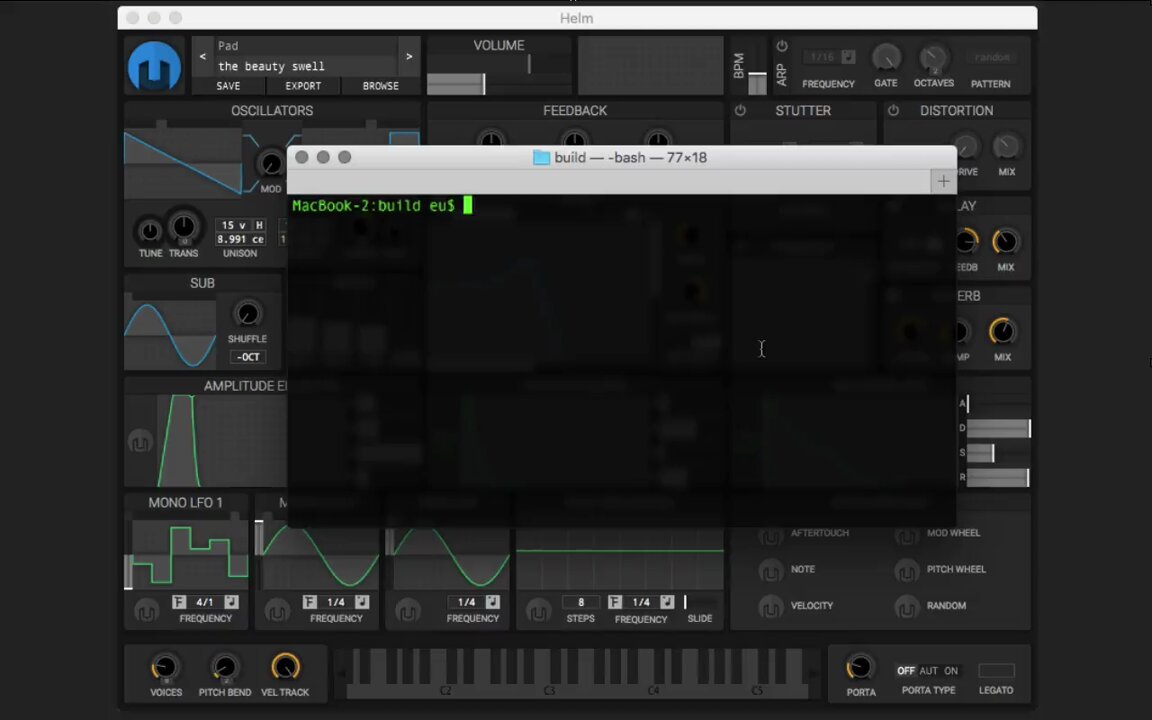Set porta type to ON
1152x720 pixels.
pos(951,671)
